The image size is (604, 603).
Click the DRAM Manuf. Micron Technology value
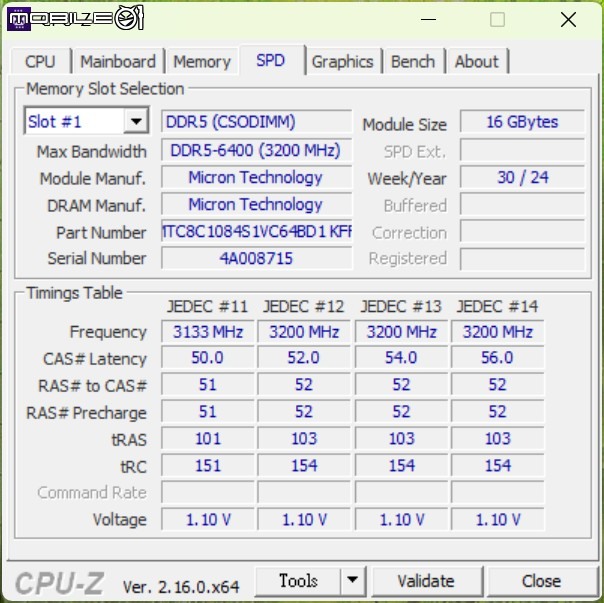tap(257, 204)
